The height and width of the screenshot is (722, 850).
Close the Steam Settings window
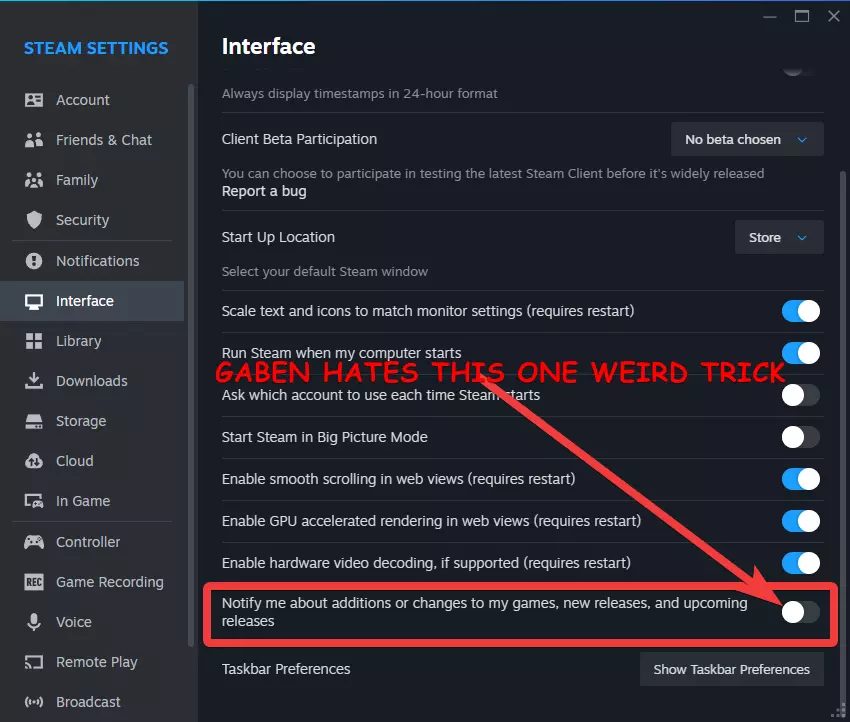834,16
